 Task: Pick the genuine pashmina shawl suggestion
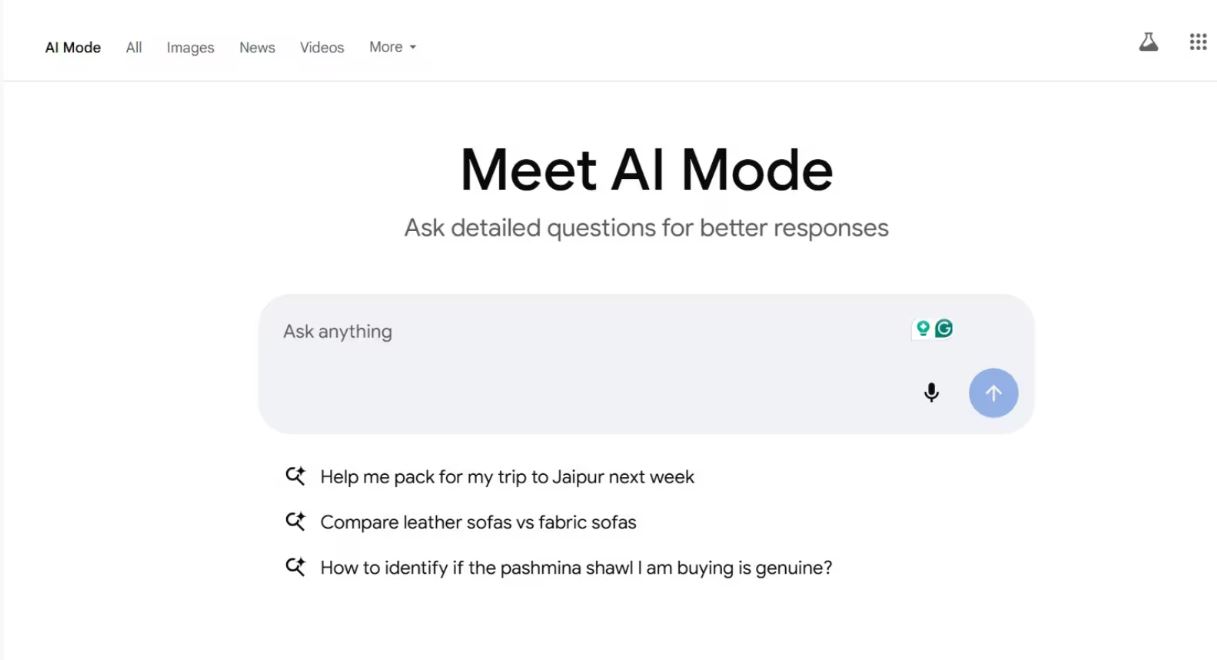pyautogui.click(x=576, y=568)
